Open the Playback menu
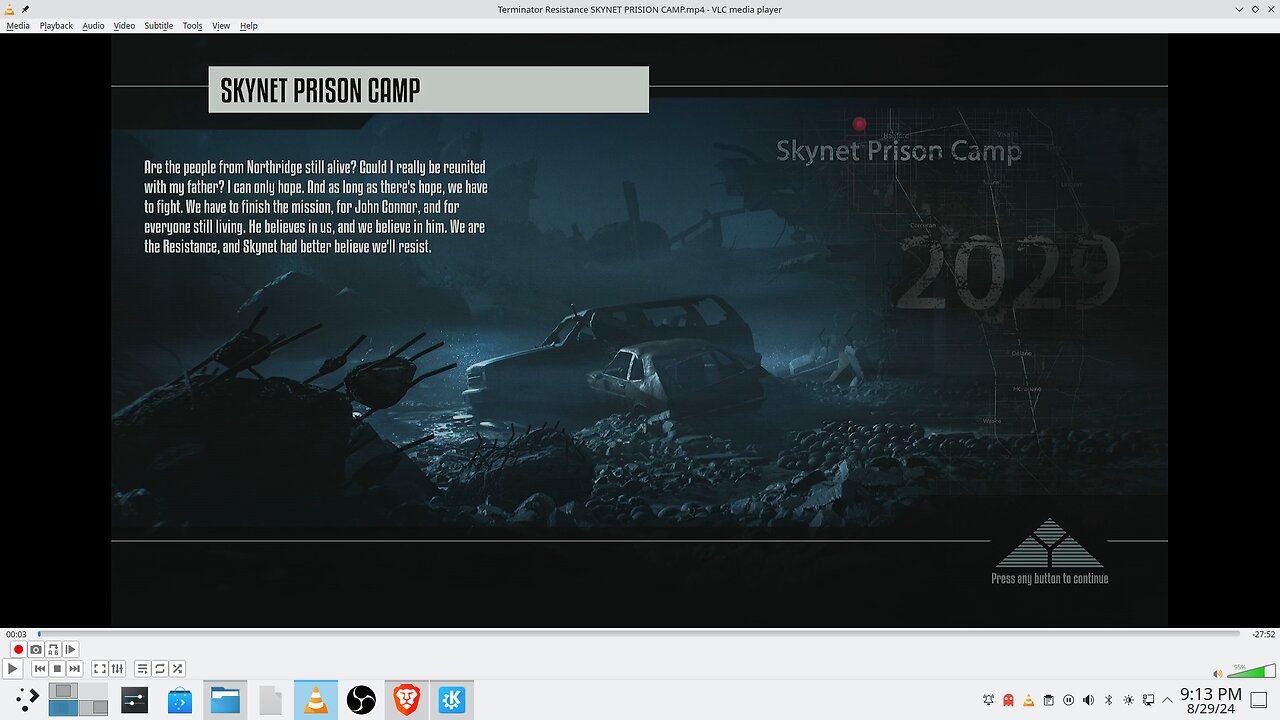The height and width of the screenshot is (720, 1280). point(56,25)
